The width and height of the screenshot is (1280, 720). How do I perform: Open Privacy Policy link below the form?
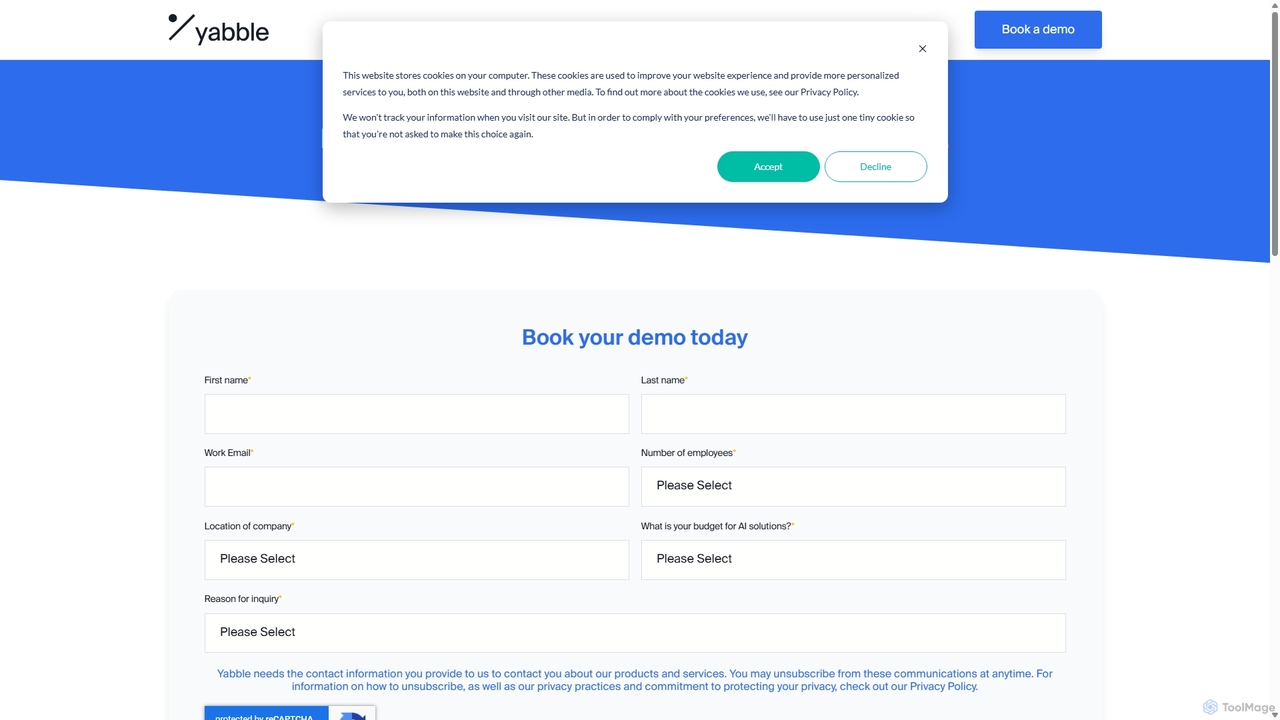click(x=942, y=687)
